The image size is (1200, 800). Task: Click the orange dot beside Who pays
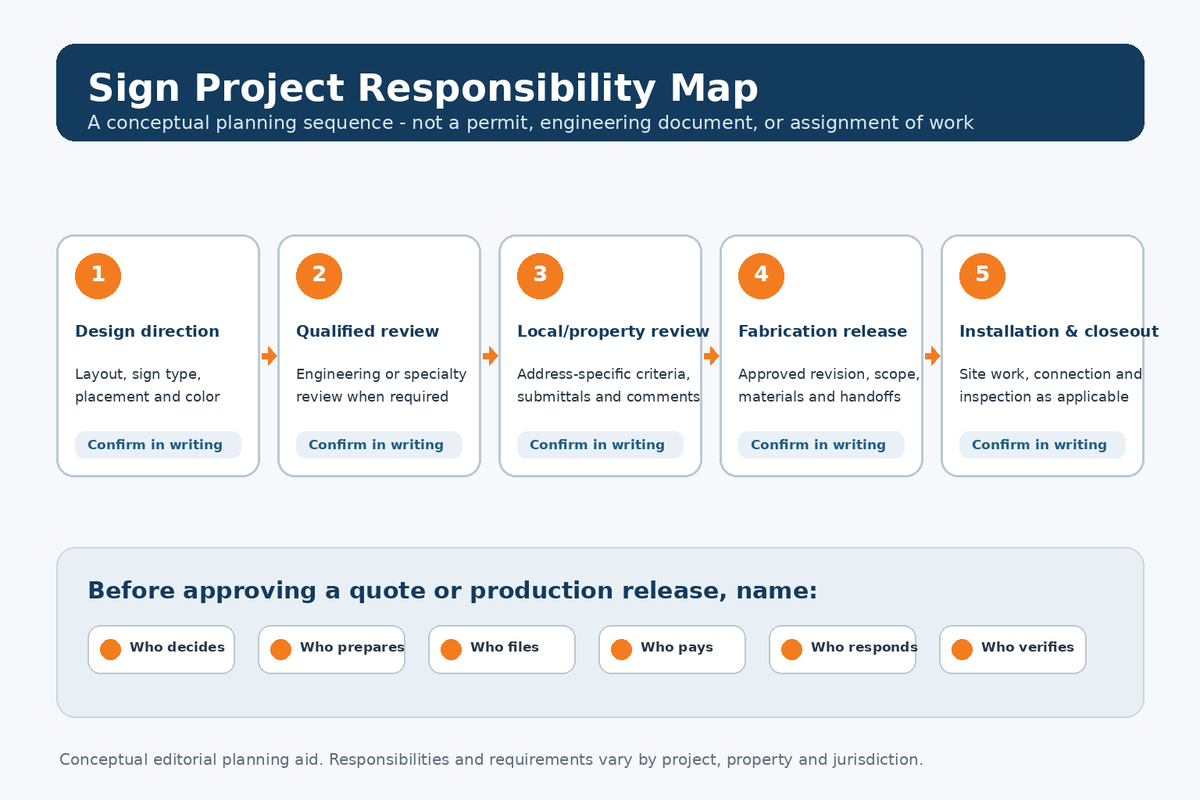621,649
